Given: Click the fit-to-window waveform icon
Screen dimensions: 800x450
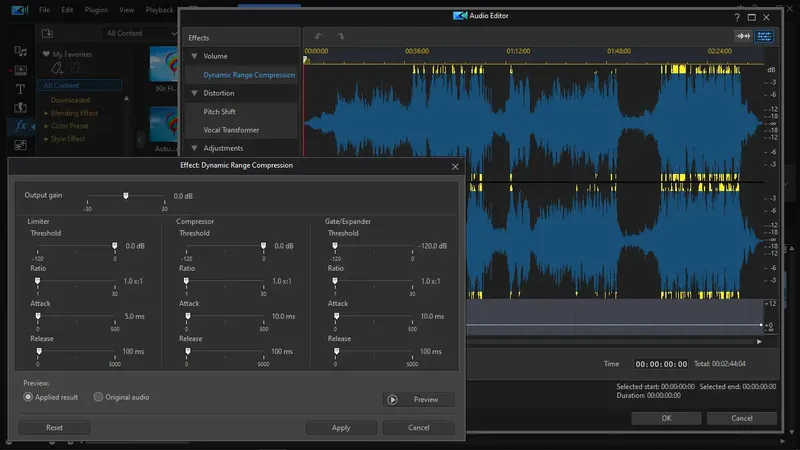Looking at the screenshot, I should click(x=743, y=36).
